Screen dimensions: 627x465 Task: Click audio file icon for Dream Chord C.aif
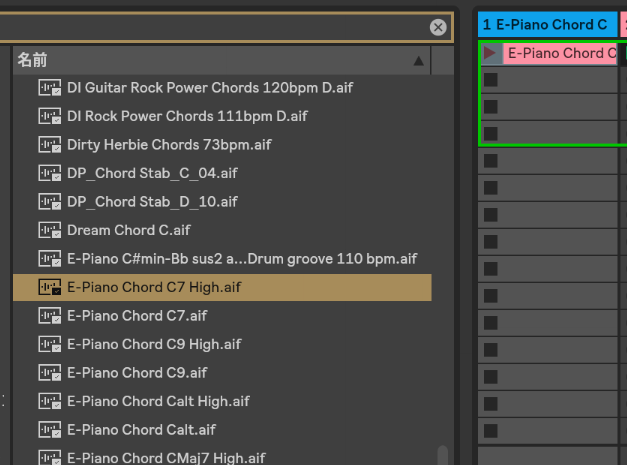point(49,230)
